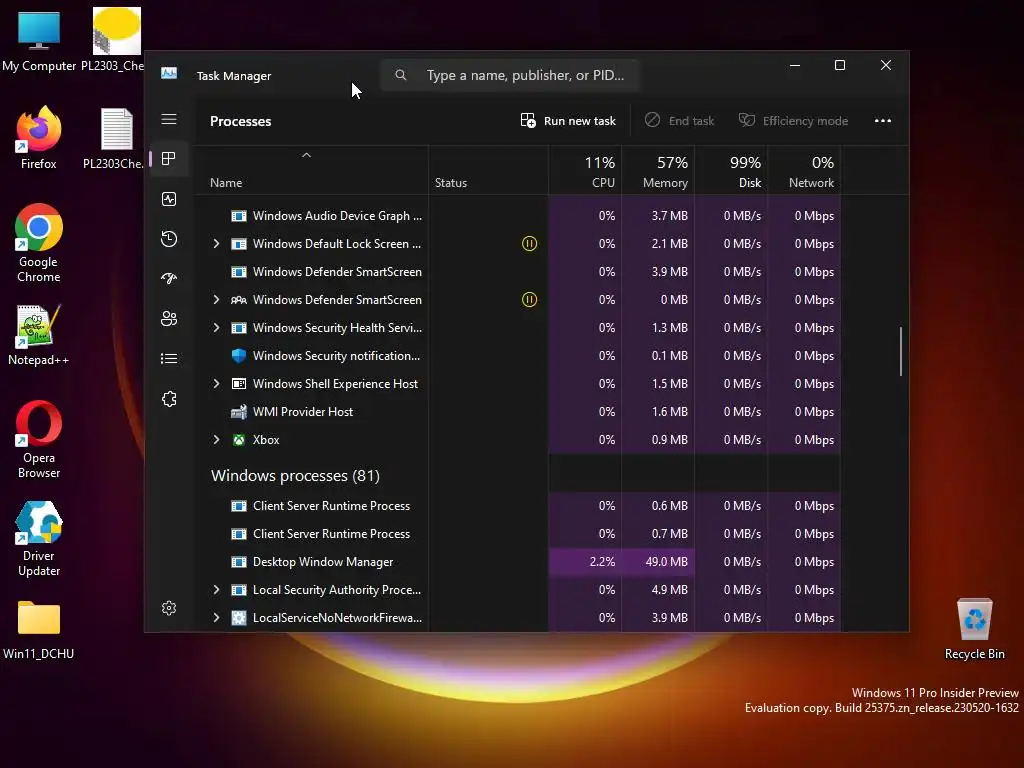The height and width of the screenshot is (768, 1024).
Task: Click the Windows processes (81) group heading
Action: 295,475
